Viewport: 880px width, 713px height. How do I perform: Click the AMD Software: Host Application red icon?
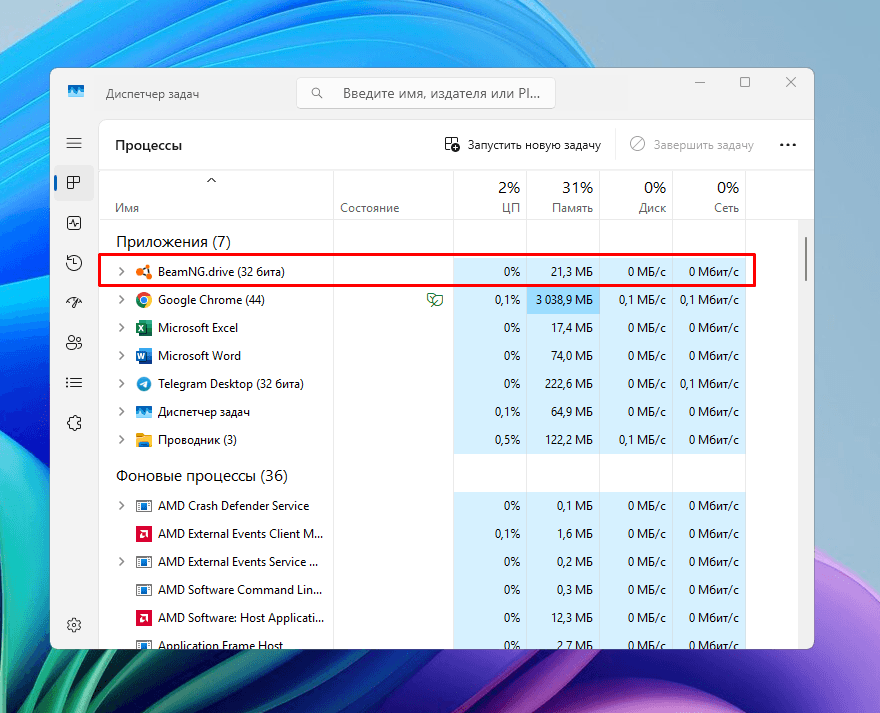click(144, 618)
